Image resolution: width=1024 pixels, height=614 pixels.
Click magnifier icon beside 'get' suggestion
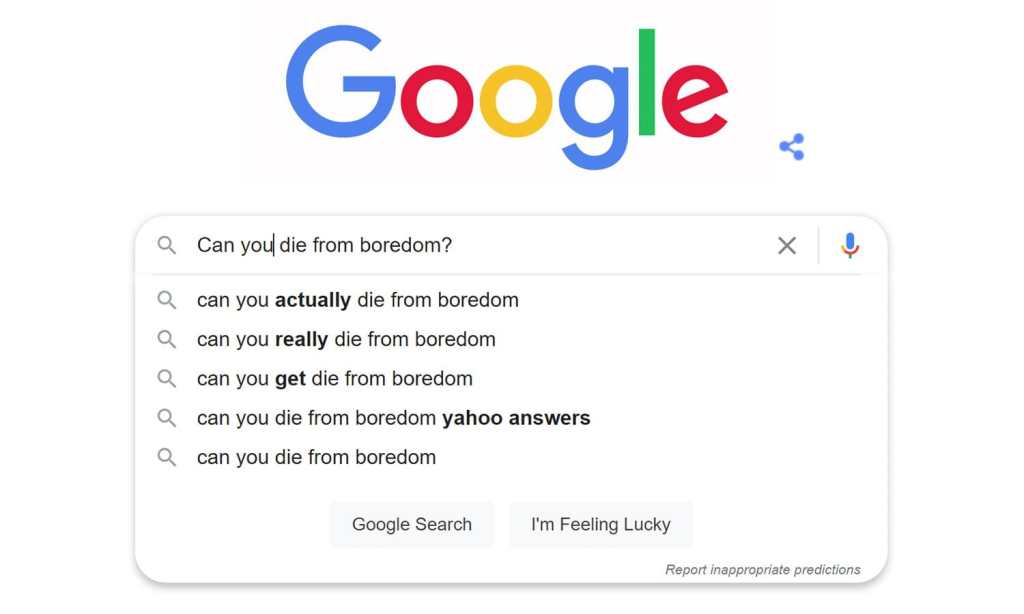(x=167, y=379)
